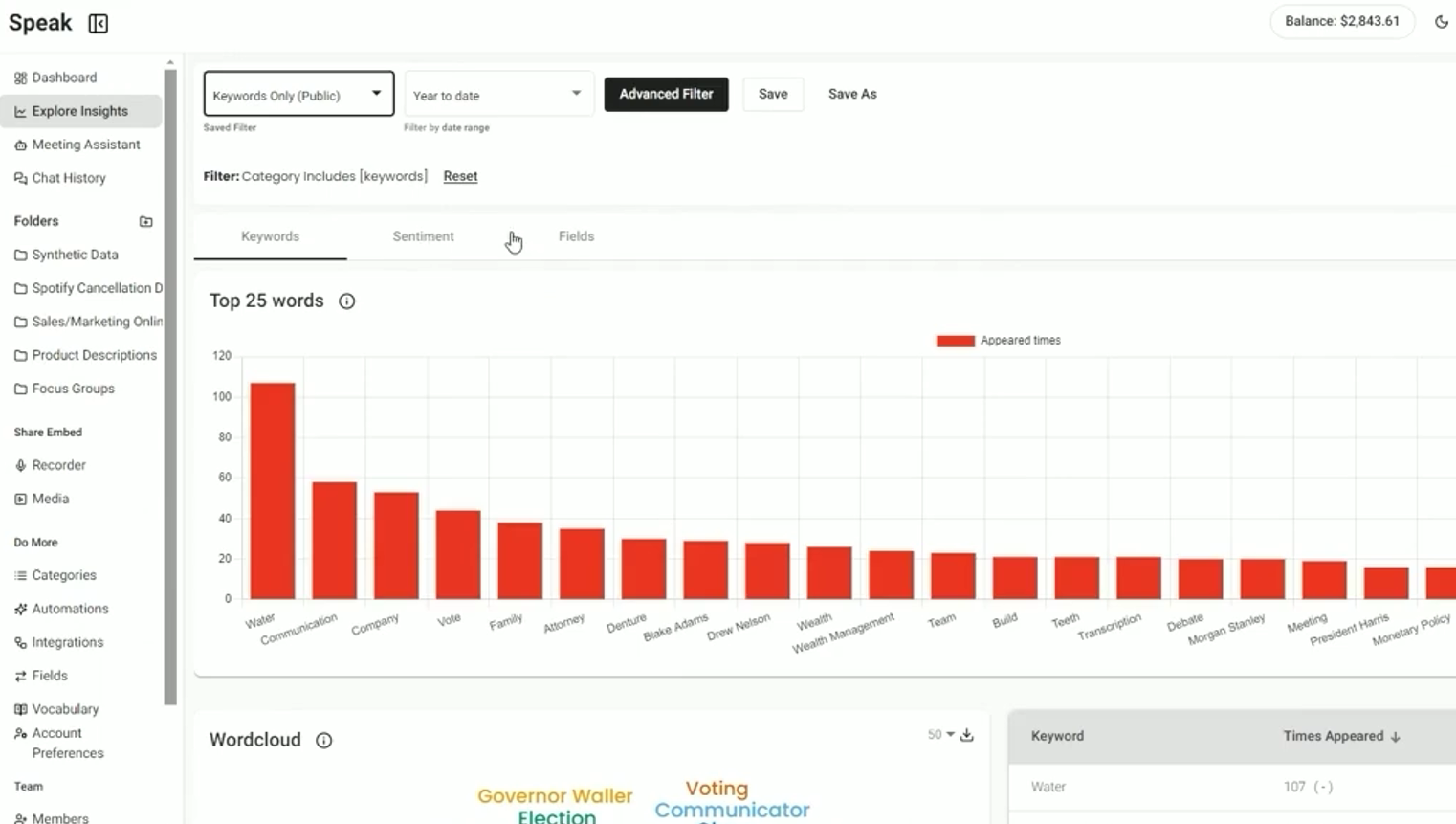Click the Categories list icon

click(20, 575)
